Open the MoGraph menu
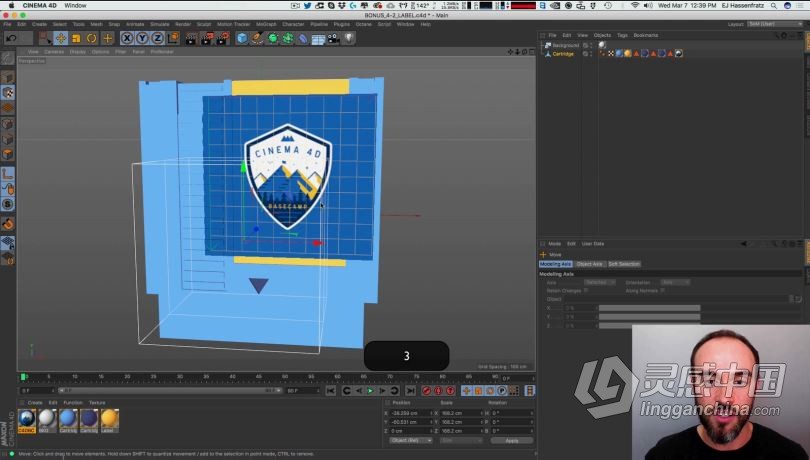Image resolution: width=810 pixels, height=460 pixels. click(x=266, y=24)
